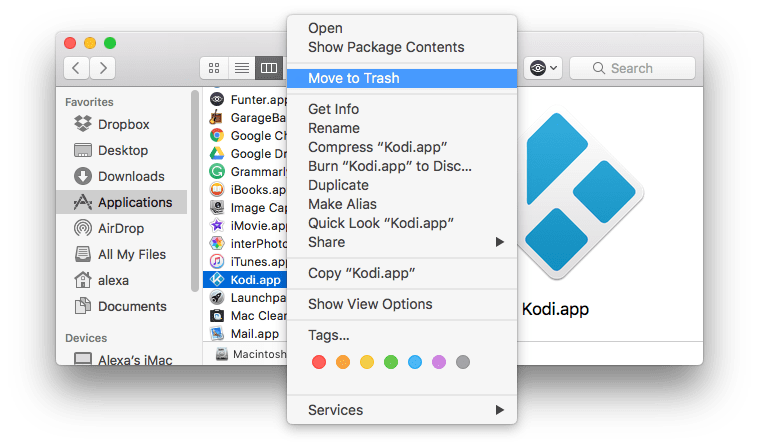Click the Macintosh HD disk icon in path bar
Screen dimensions: 759x445
222,354
